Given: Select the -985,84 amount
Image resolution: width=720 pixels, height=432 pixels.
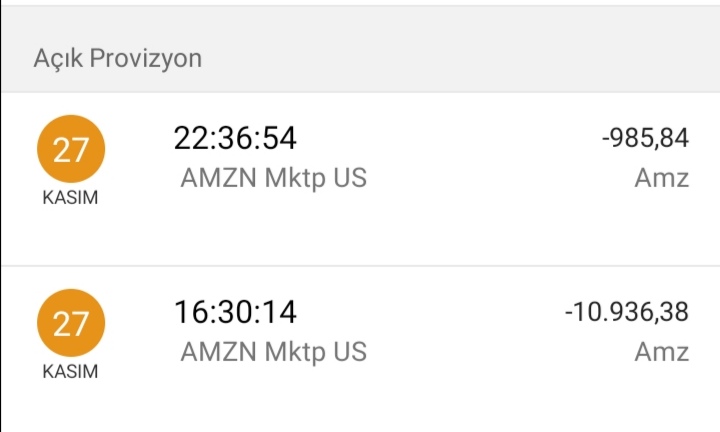Looking at the screenshot, I should coord(645,138).
